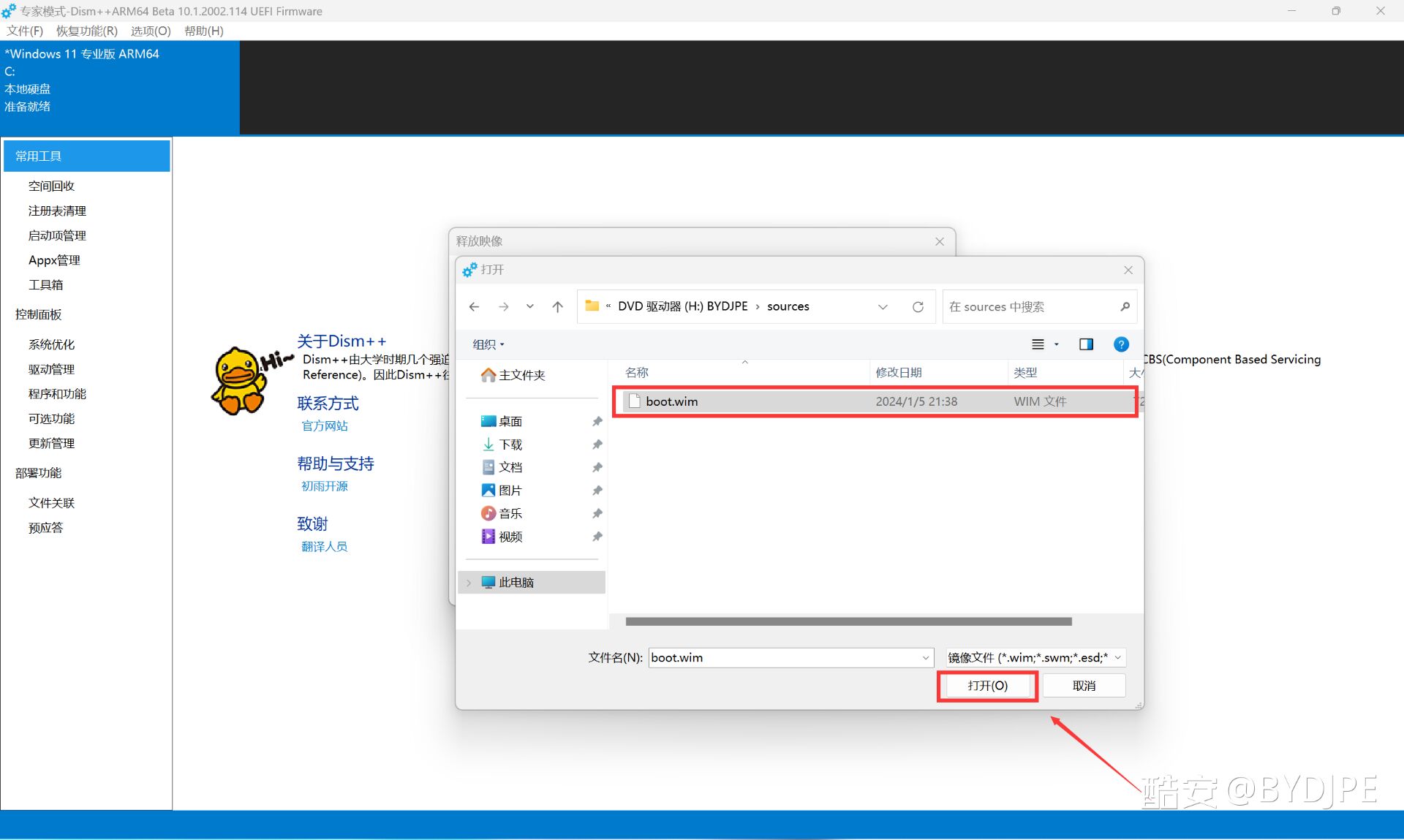Click the Open button

click(987, 686)
